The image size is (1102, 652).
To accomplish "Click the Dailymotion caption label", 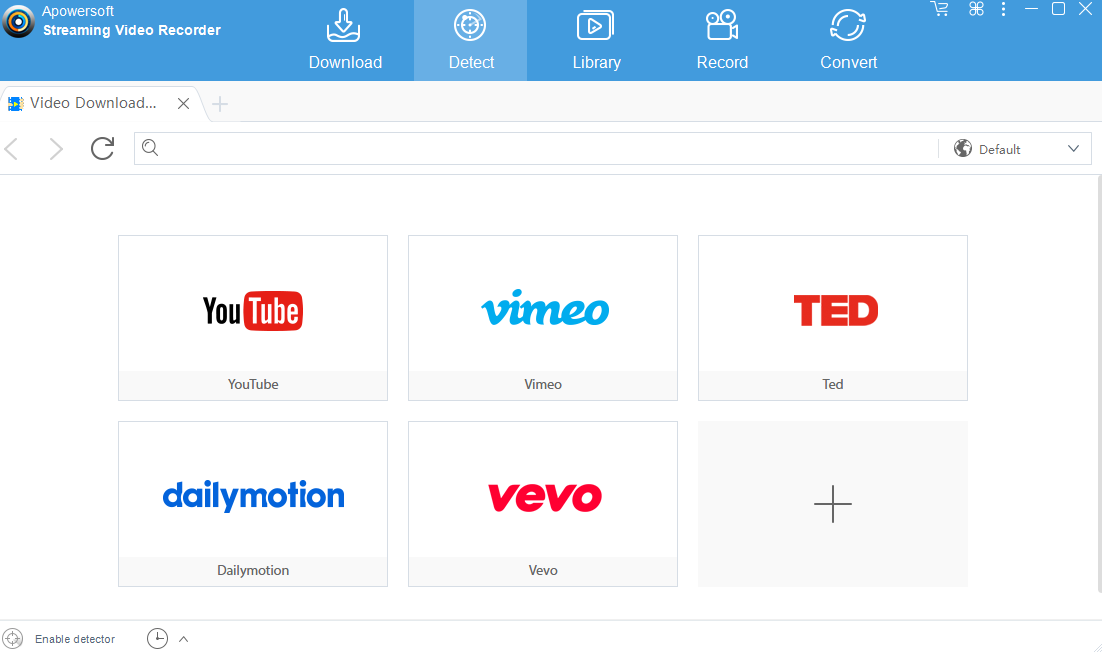I will click(x=253, y=570).
